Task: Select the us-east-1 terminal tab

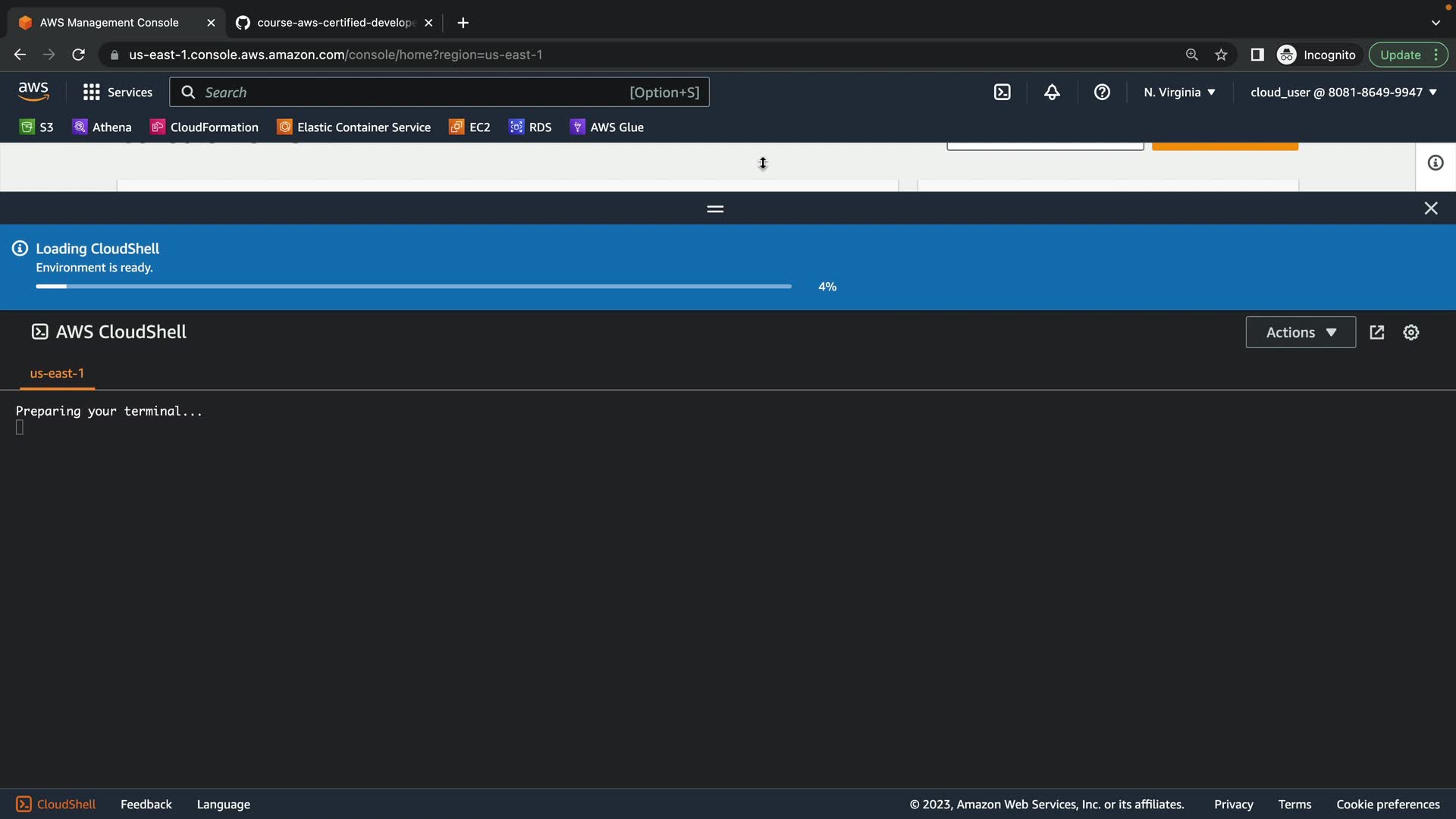Action: click(x=57, y=373)
